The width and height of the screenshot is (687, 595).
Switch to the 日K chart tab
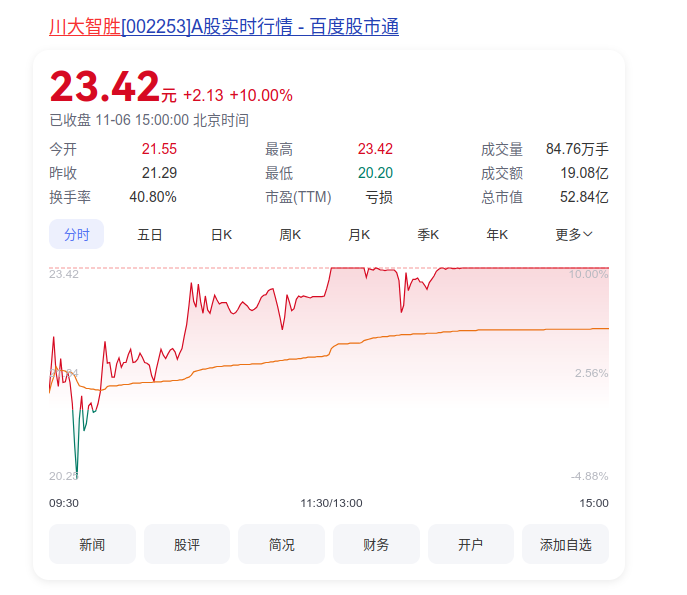221,235
